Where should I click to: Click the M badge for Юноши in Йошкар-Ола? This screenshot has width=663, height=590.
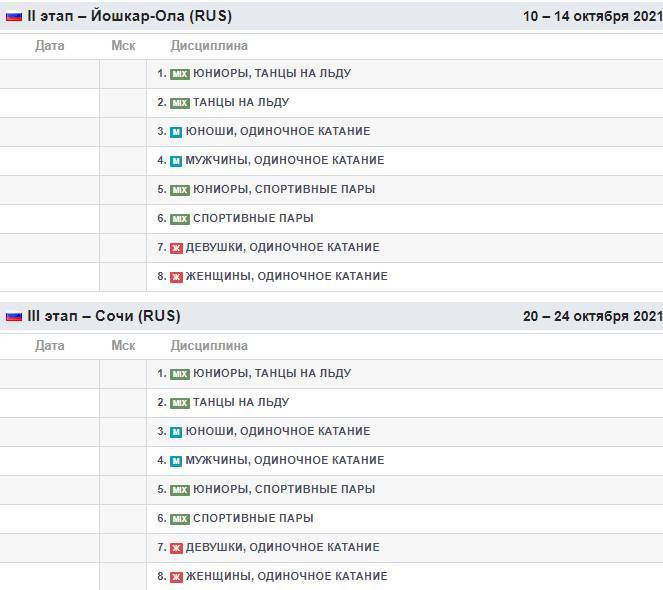pyautogui.click(x=176, y=132)
